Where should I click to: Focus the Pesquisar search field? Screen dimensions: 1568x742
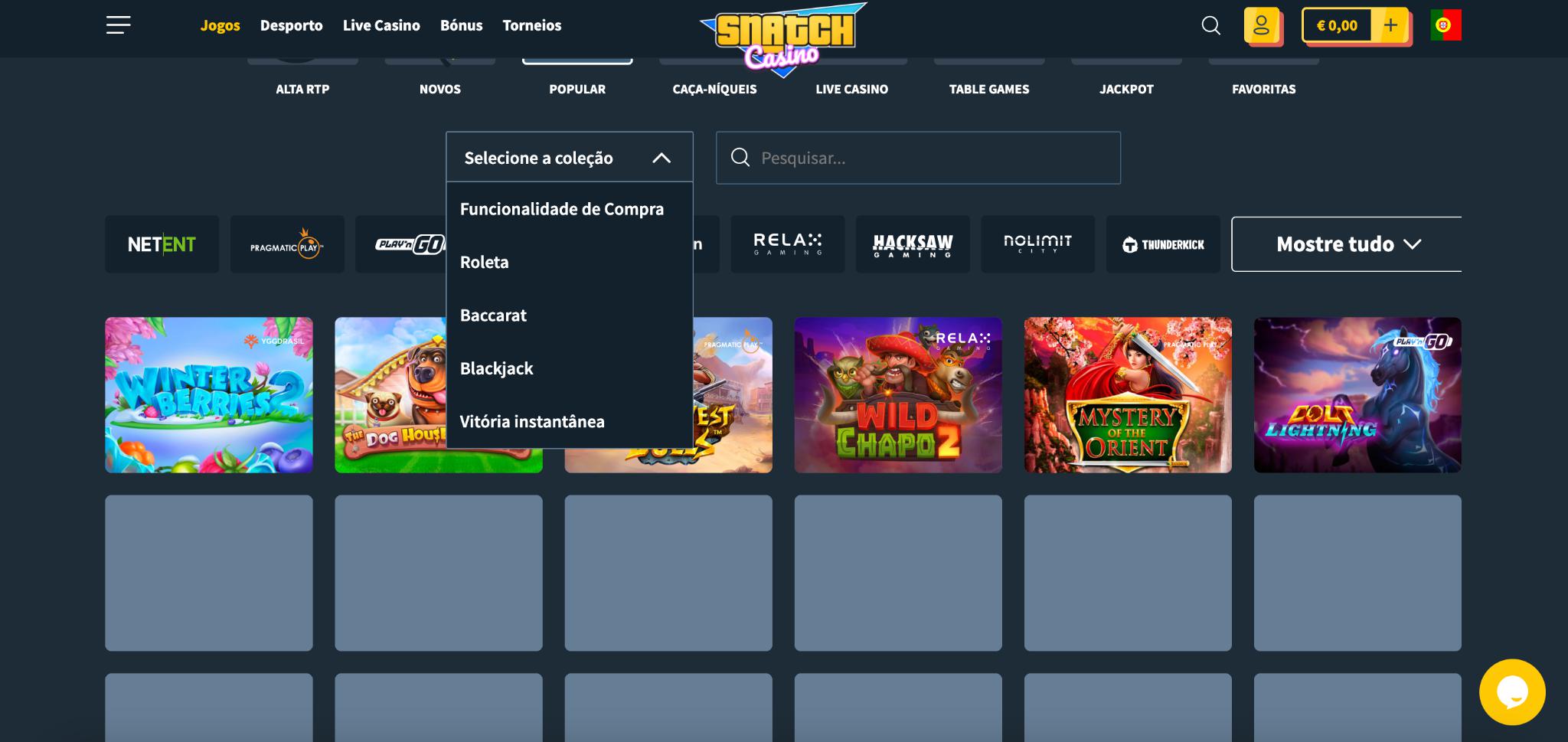[918, 158]
